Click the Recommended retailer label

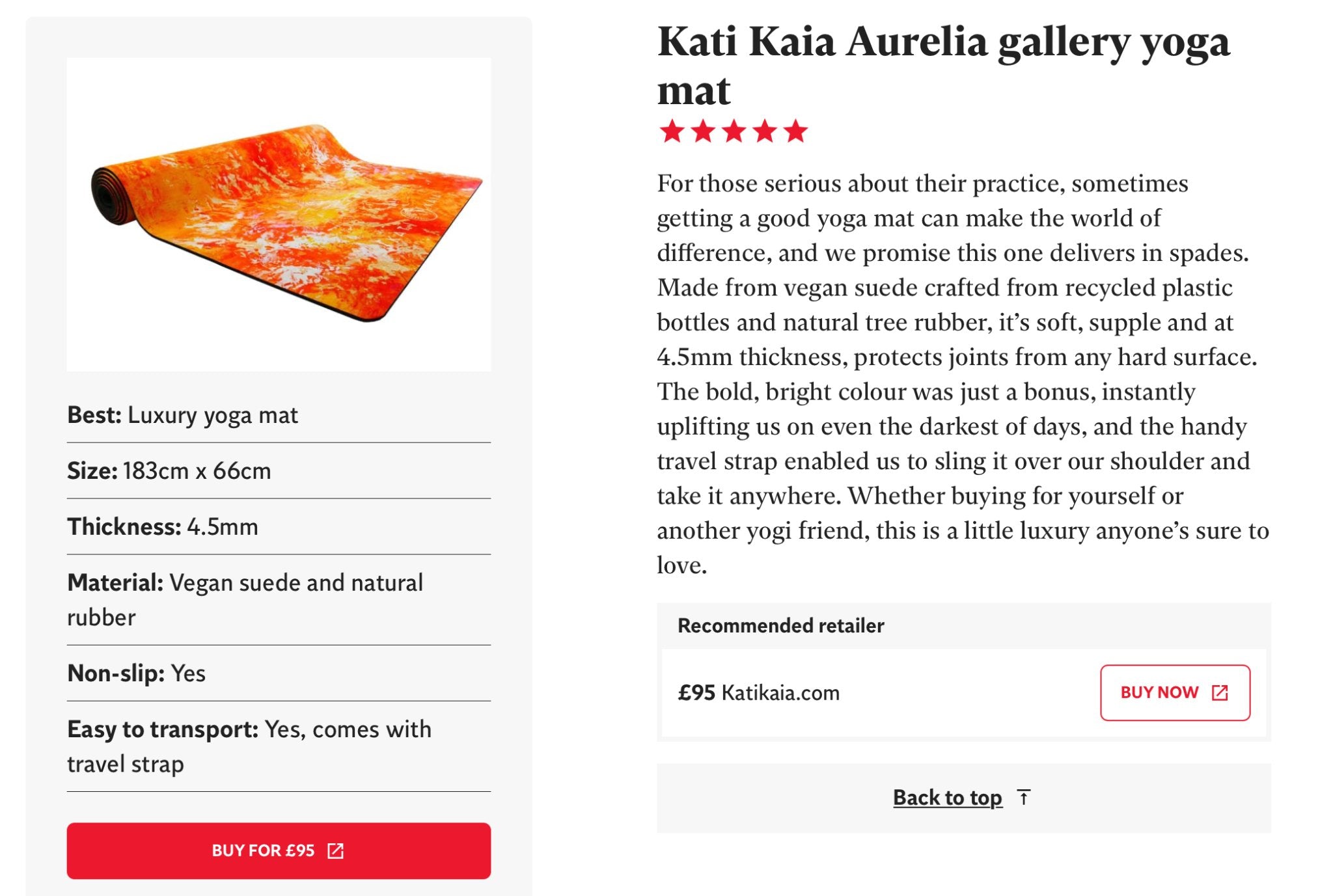pyautogui.click(x=780, y=625)
